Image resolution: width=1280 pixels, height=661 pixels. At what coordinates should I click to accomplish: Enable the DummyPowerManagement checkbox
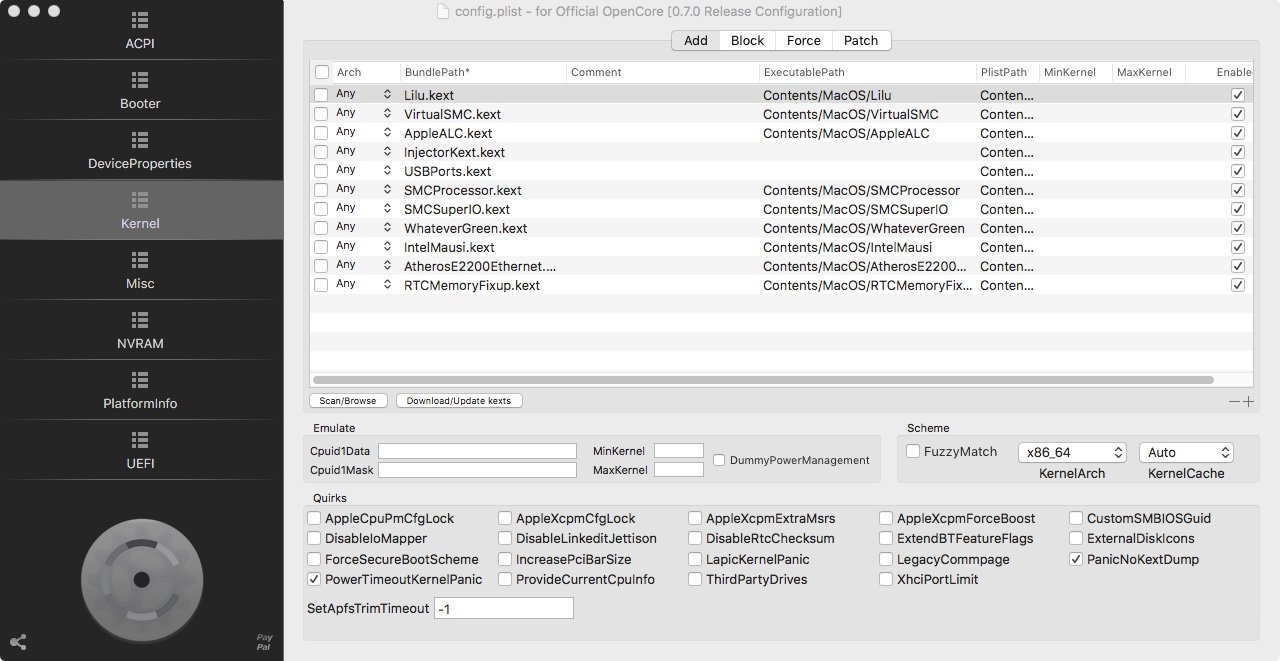[720, 460]
